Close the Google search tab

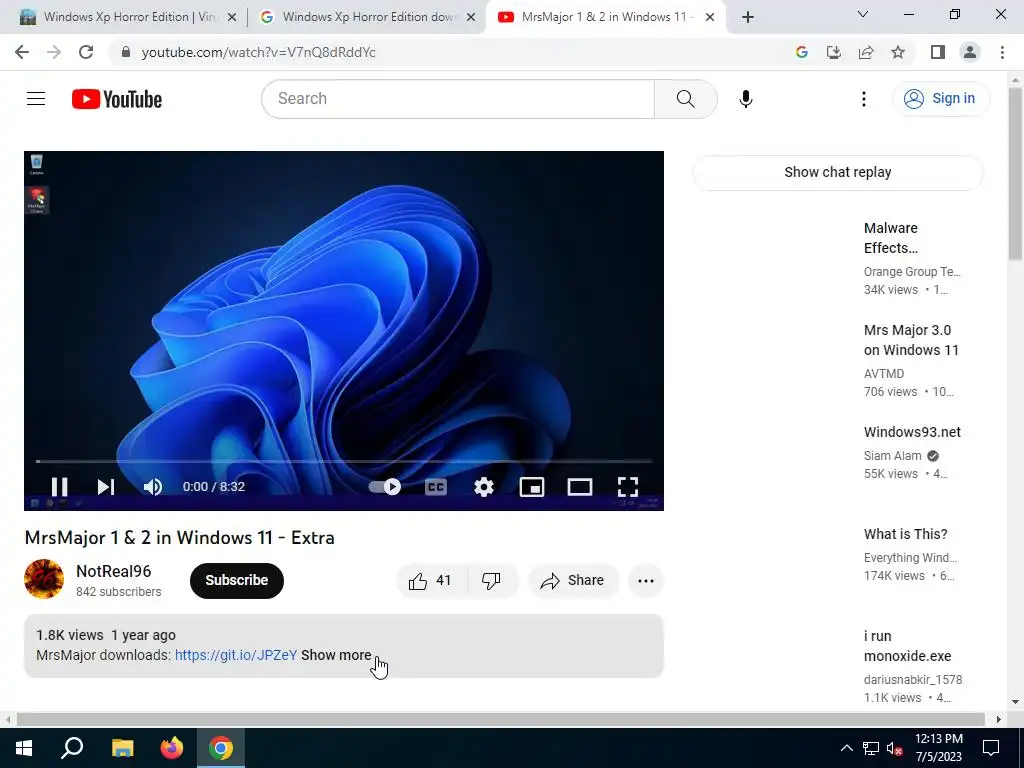tap(470, 18)
